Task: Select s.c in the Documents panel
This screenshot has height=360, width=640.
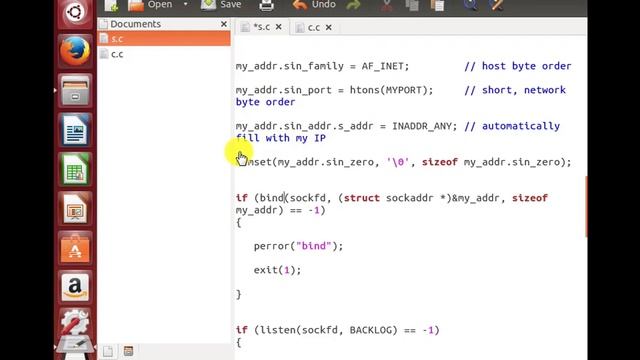Action: (x=164, y=39)
